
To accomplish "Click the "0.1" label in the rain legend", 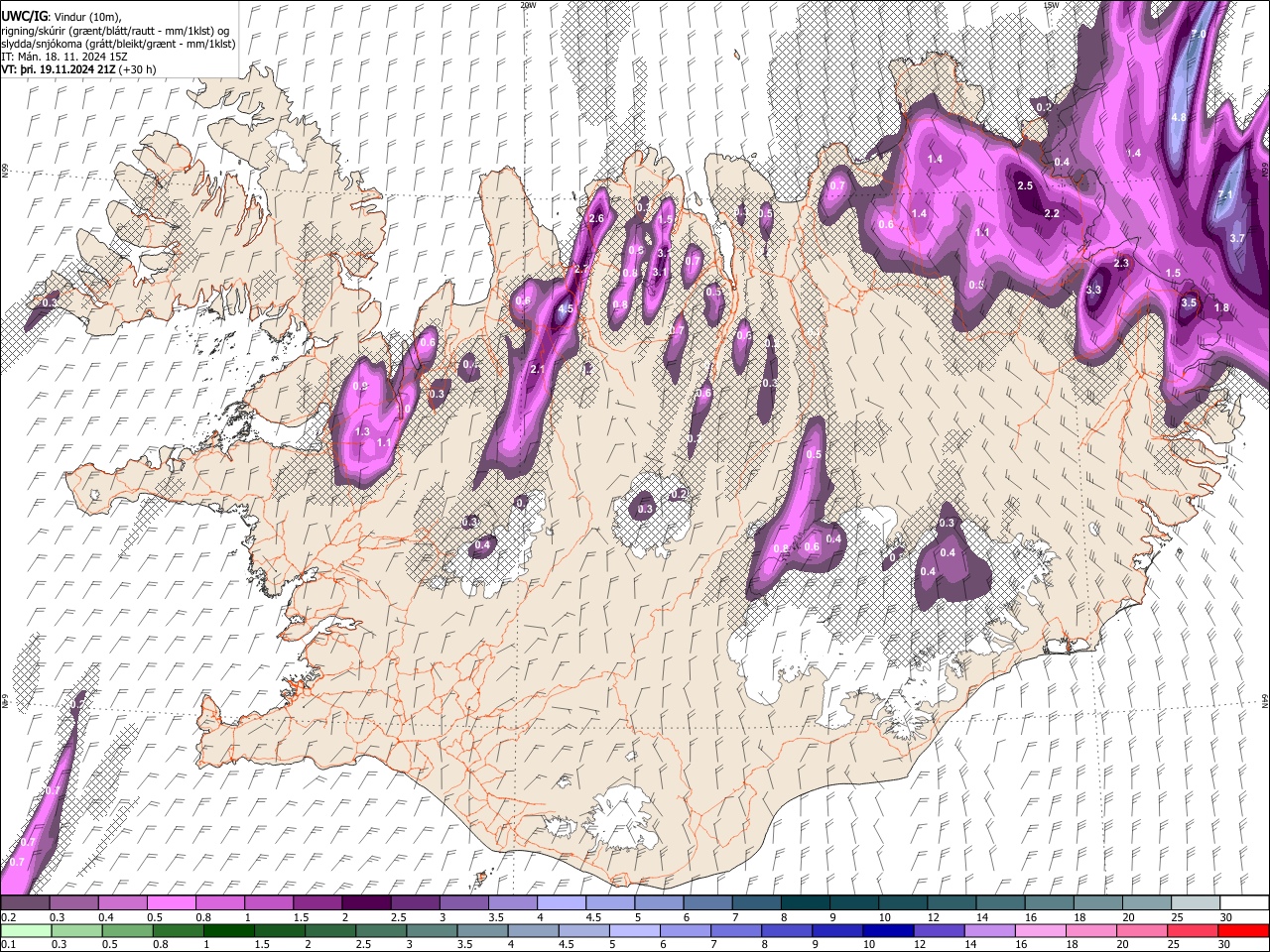I will point(8,944).
